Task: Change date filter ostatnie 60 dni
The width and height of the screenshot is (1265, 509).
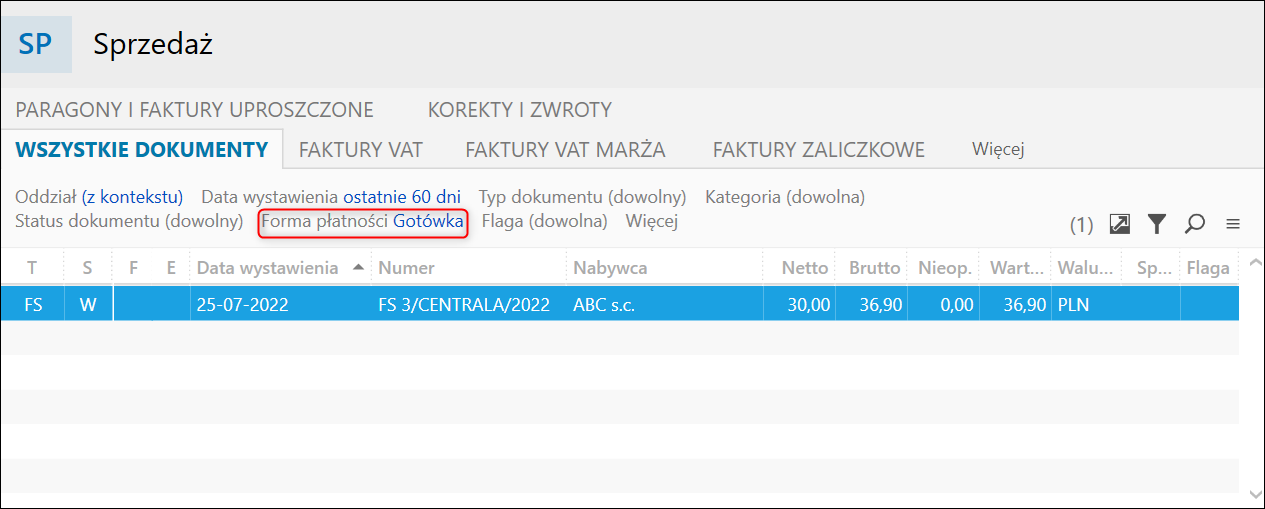Action: pyautogui.click(x=402, y=197)
